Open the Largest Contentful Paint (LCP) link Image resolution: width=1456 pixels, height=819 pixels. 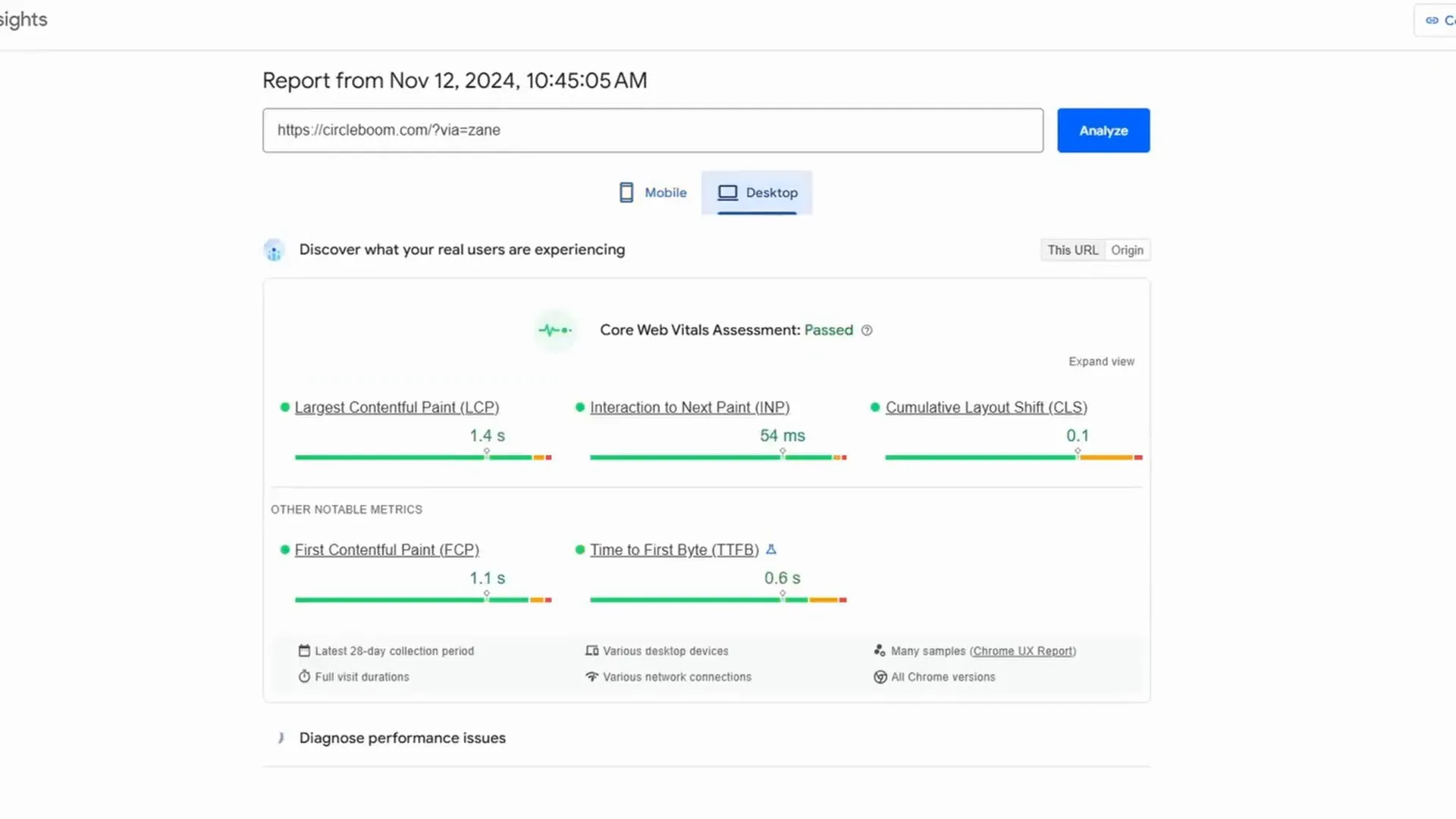pyautogui.click(x=397, y=408)
